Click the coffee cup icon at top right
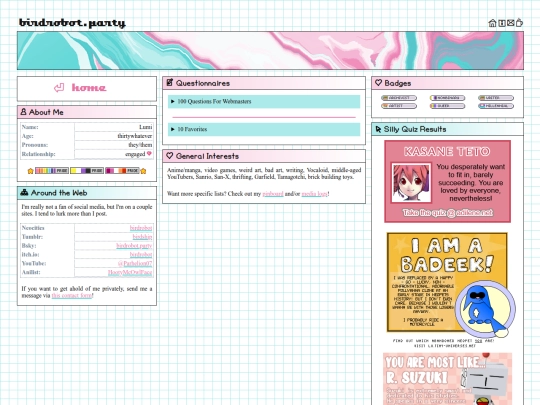Viewport: 540px width, 405px height. 519,23
